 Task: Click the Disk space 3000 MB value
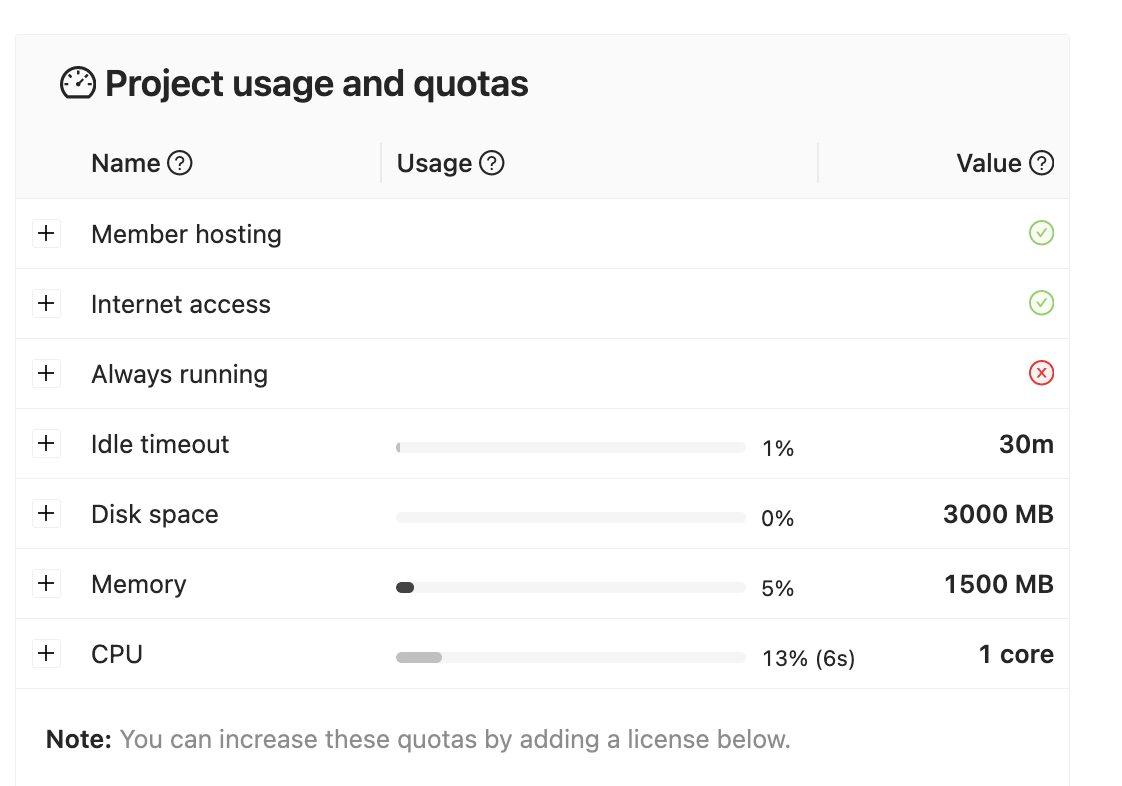pyautogui.click(x=997, y=514)
